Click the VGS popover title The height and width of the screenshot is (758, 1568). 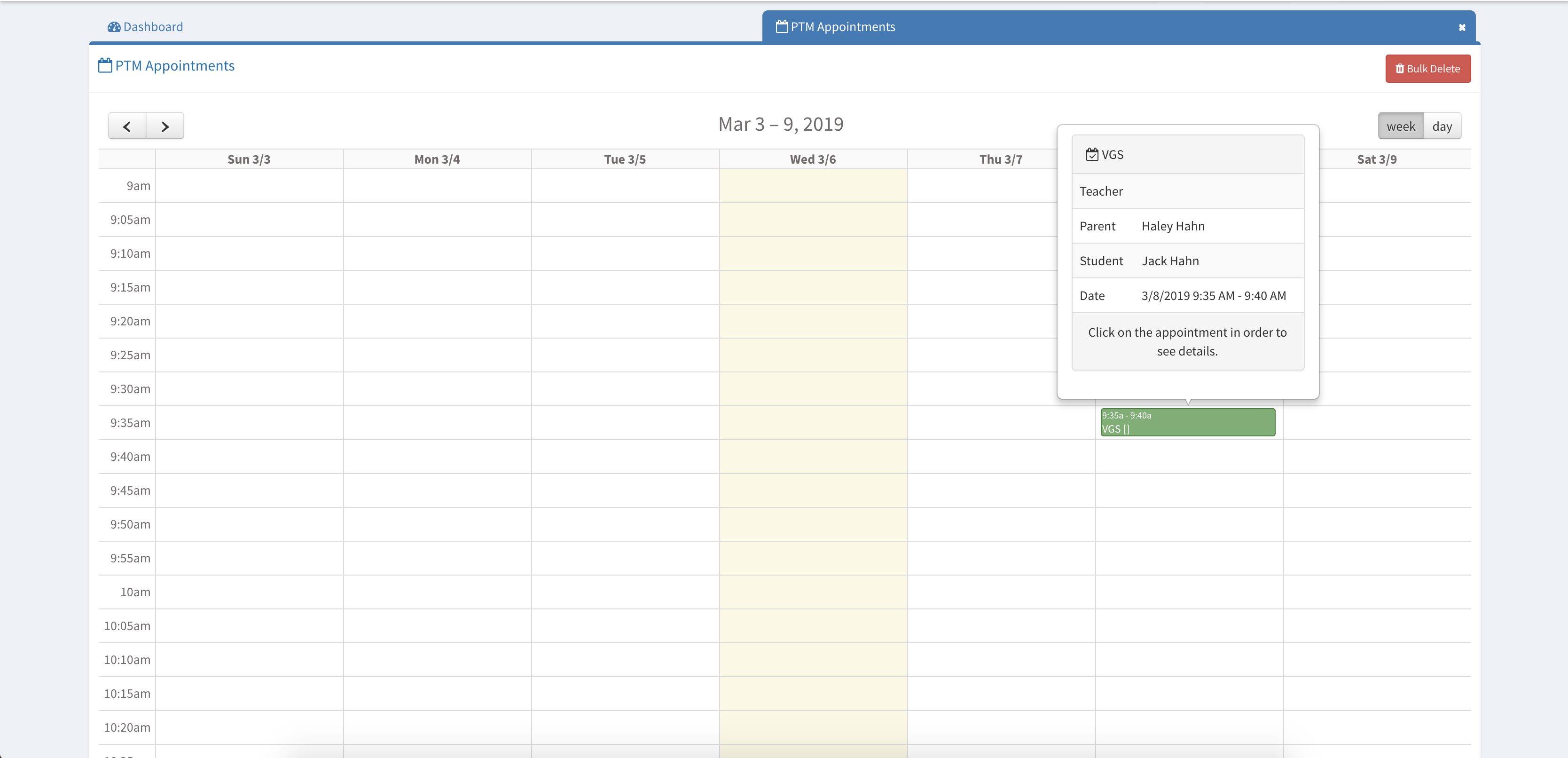click(x=1112, y=155)
